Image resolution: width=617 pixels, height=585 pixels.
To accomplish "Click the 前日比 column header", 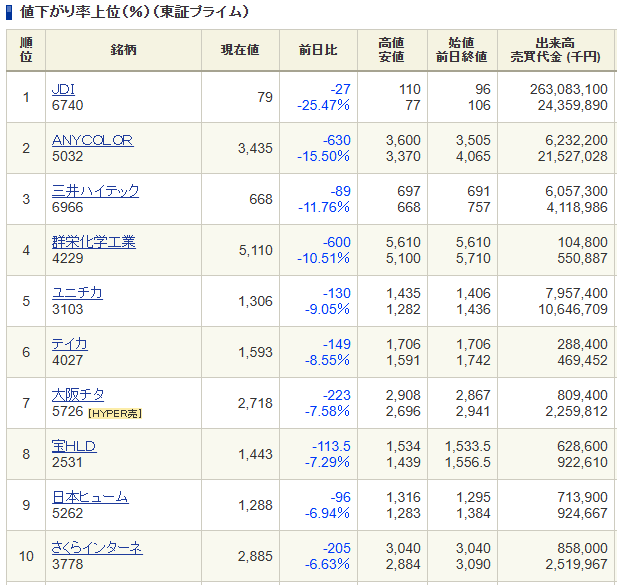I will pos(318,50).
